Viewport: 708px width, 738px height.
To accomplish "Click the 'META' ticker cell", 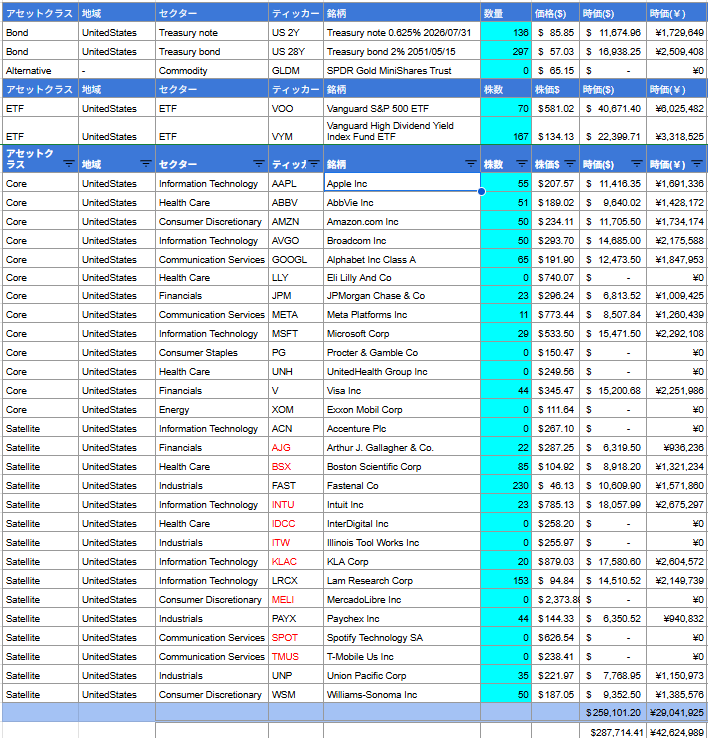I will click(x=296, y=314).
